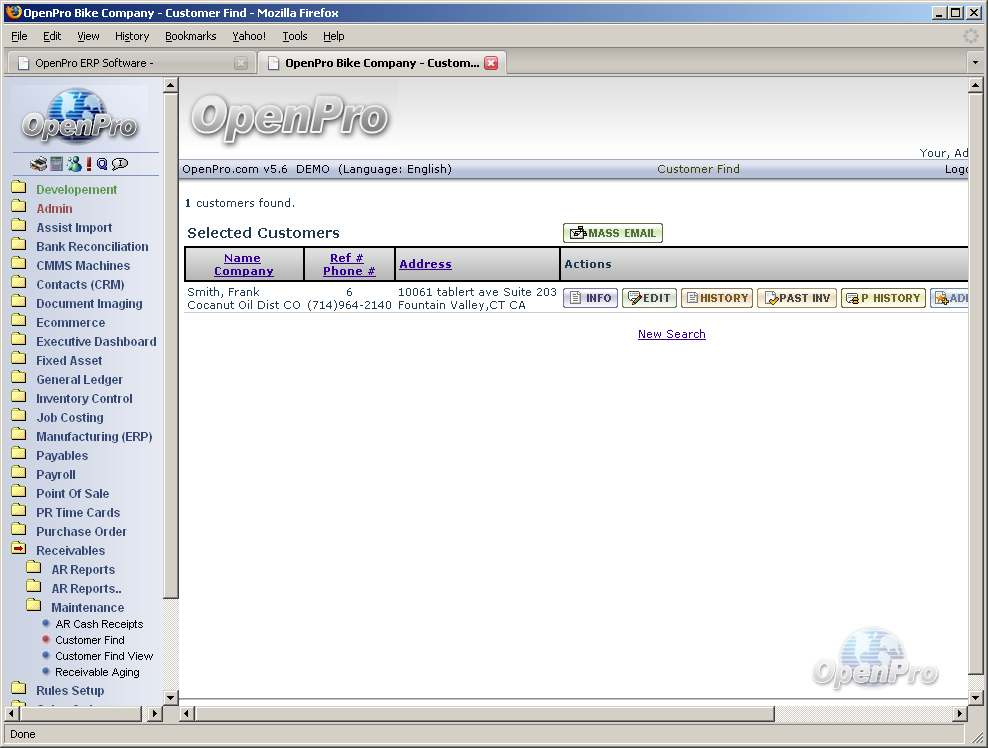Click the MASS EMAIL button
Viewport: 988px width, 748px height.
pyautogui.click(x=613, y=233)
